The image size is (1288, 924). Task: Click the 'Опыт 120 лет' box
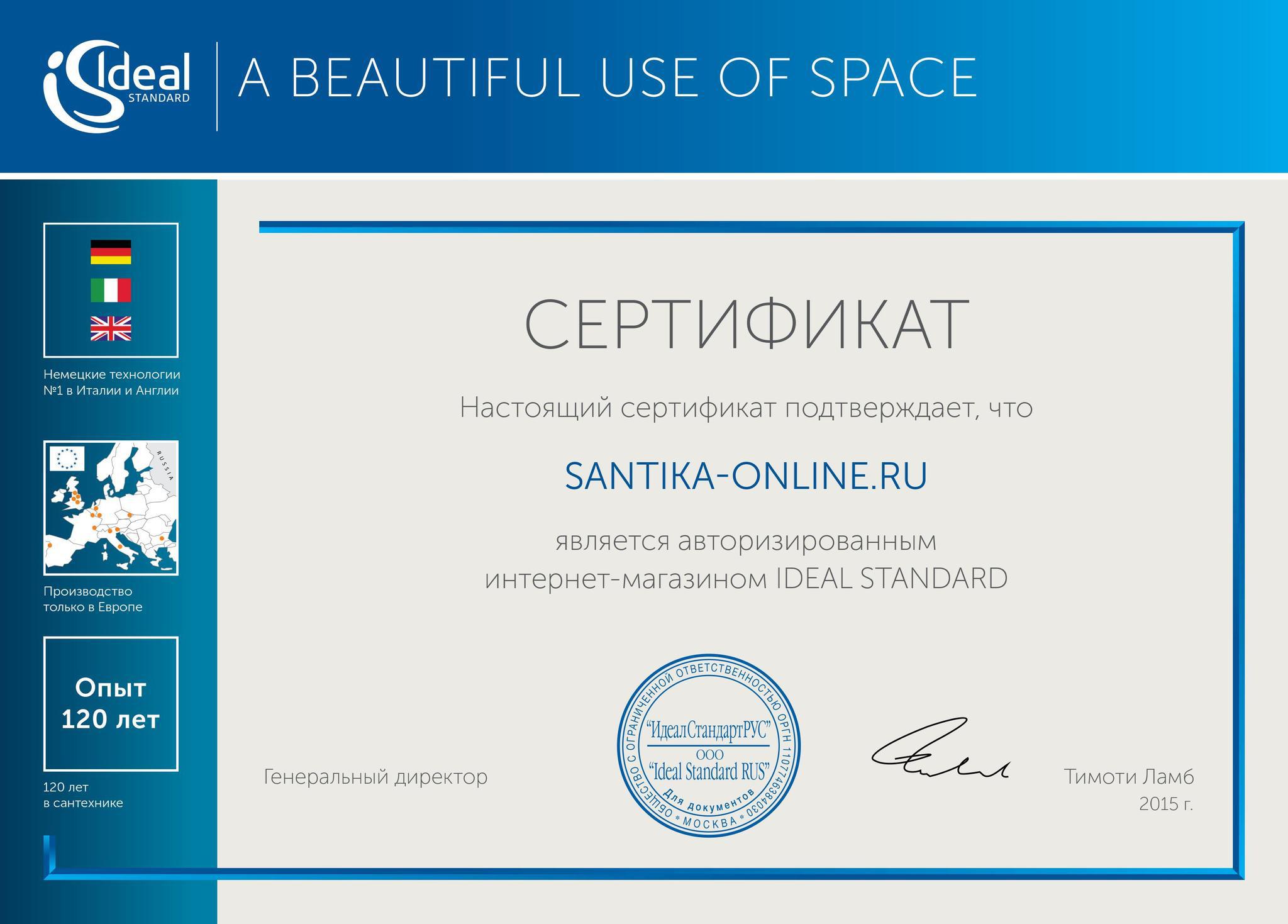111,703
